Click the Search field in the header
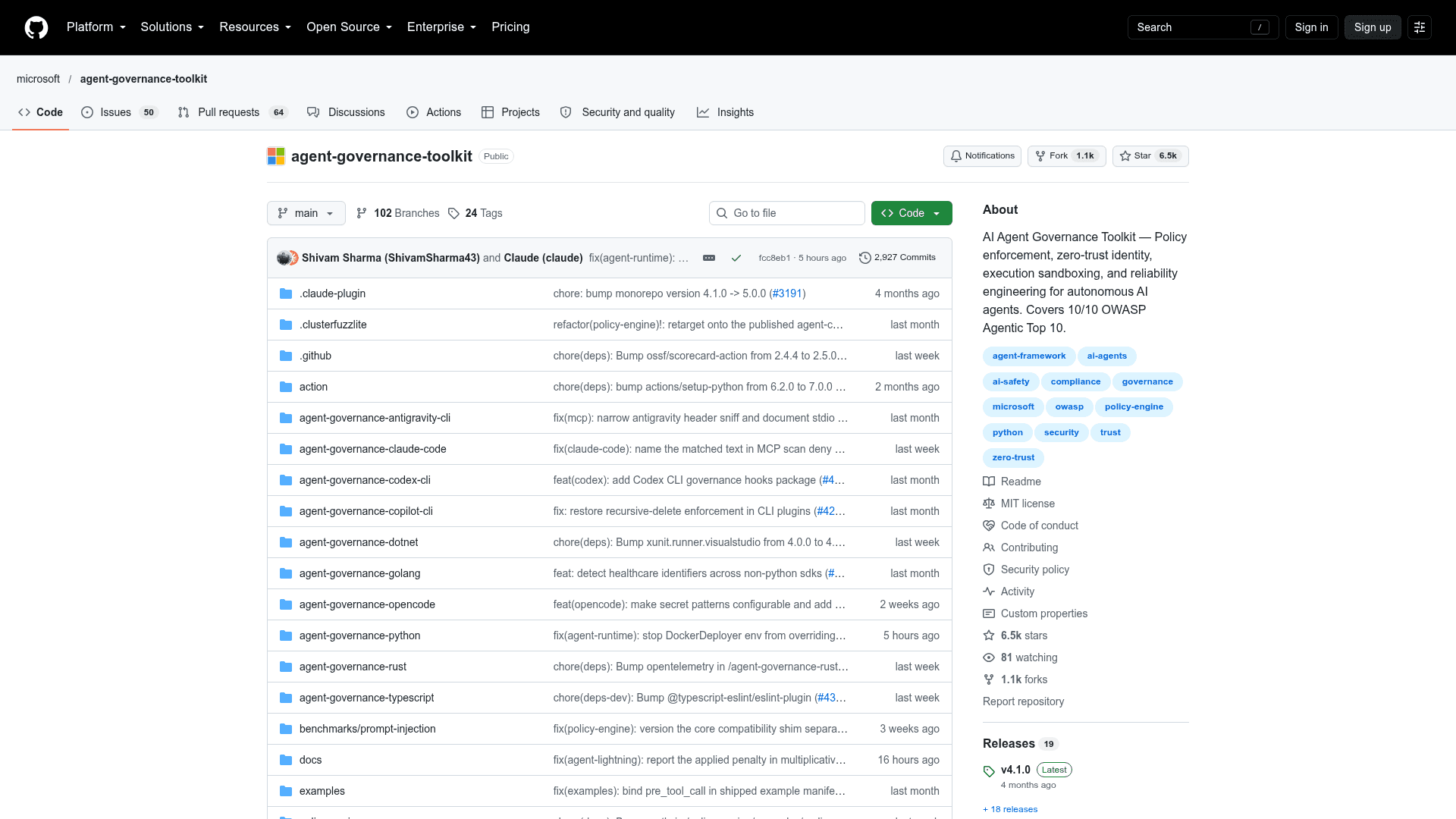Screen dimensions: 1456x819 coord(1203,27)
